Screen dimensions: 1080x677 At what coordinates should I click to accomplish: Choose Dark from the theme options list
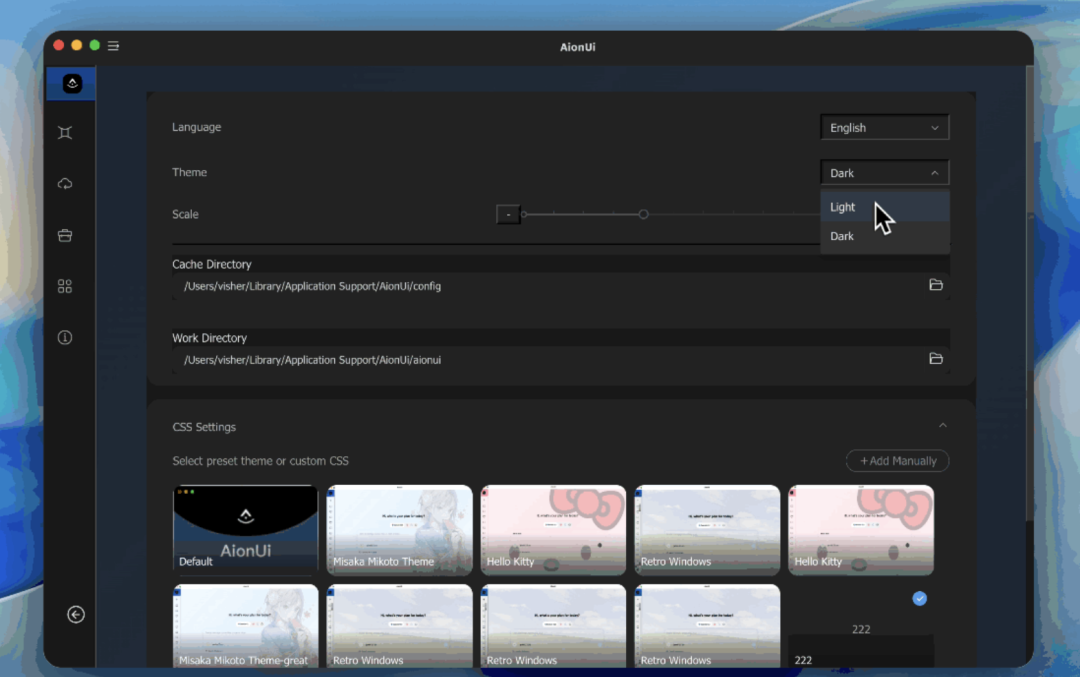843,236
